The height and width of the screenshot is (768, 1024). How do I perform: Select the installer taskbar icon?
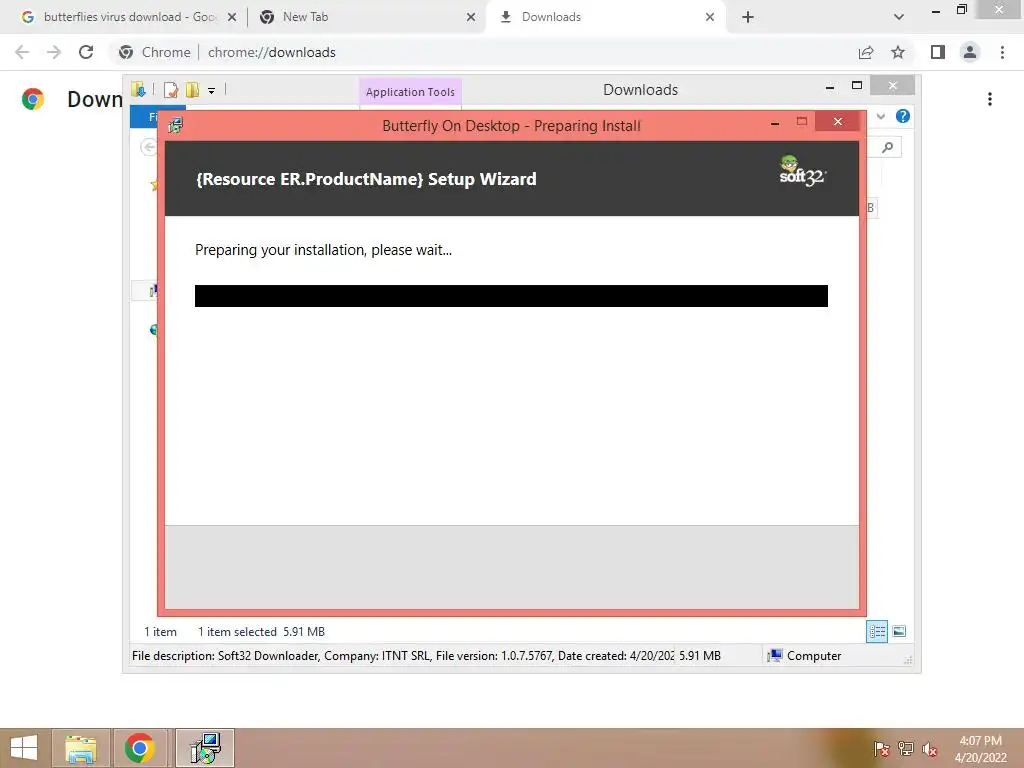(205, 748)
